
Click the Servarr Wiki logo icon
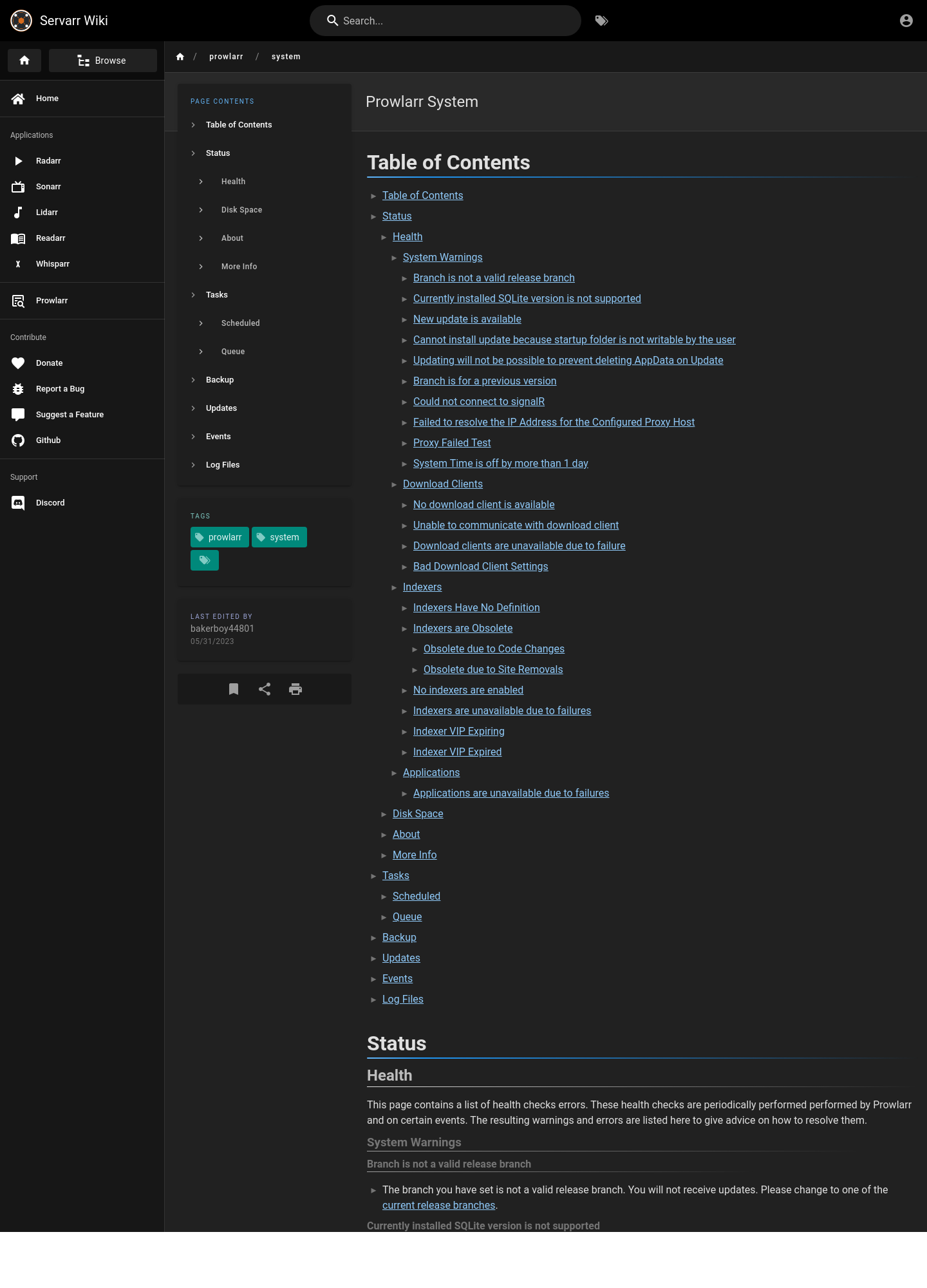(x=21, y=21)
